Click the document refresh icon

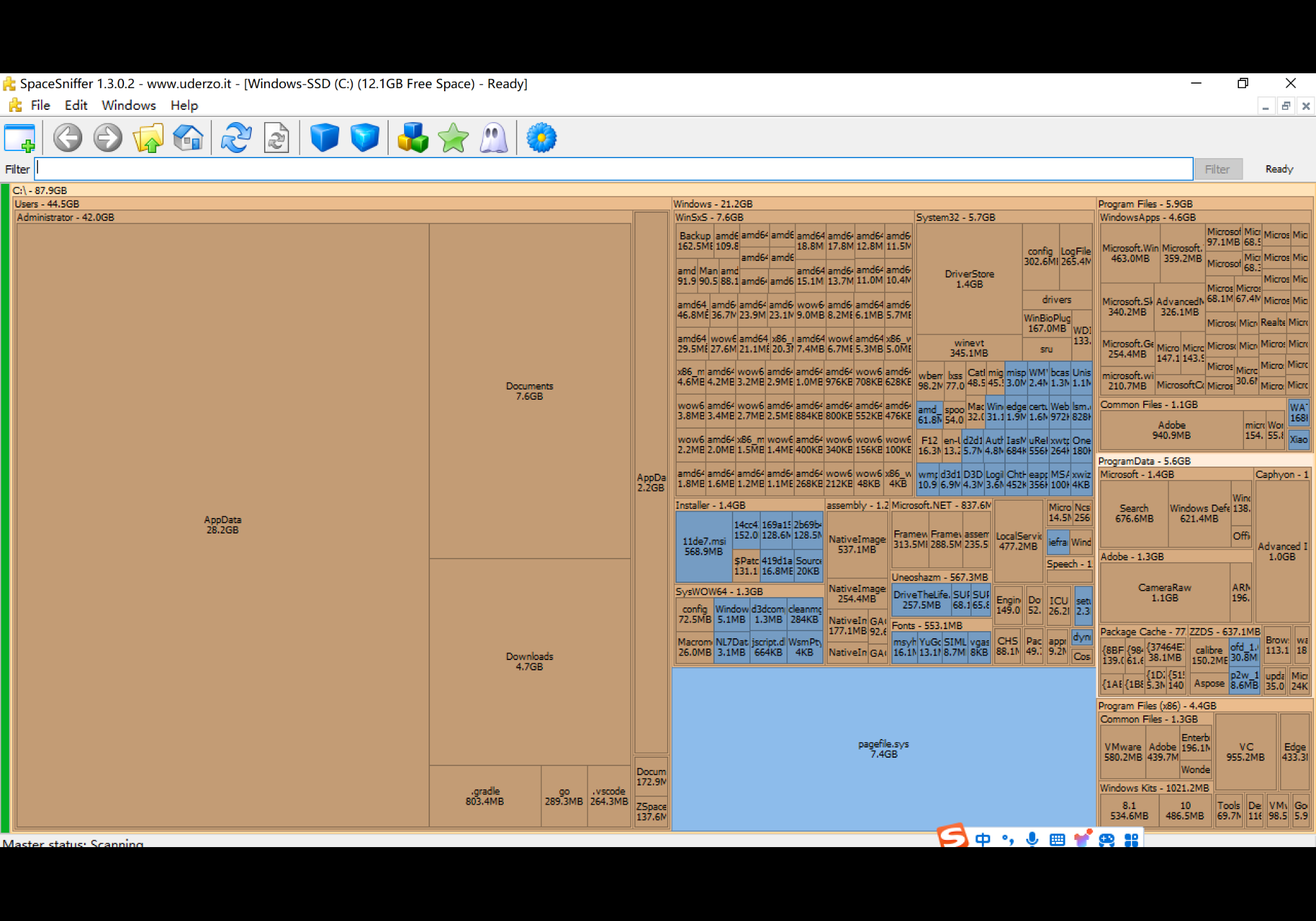(x=276, y=138)
